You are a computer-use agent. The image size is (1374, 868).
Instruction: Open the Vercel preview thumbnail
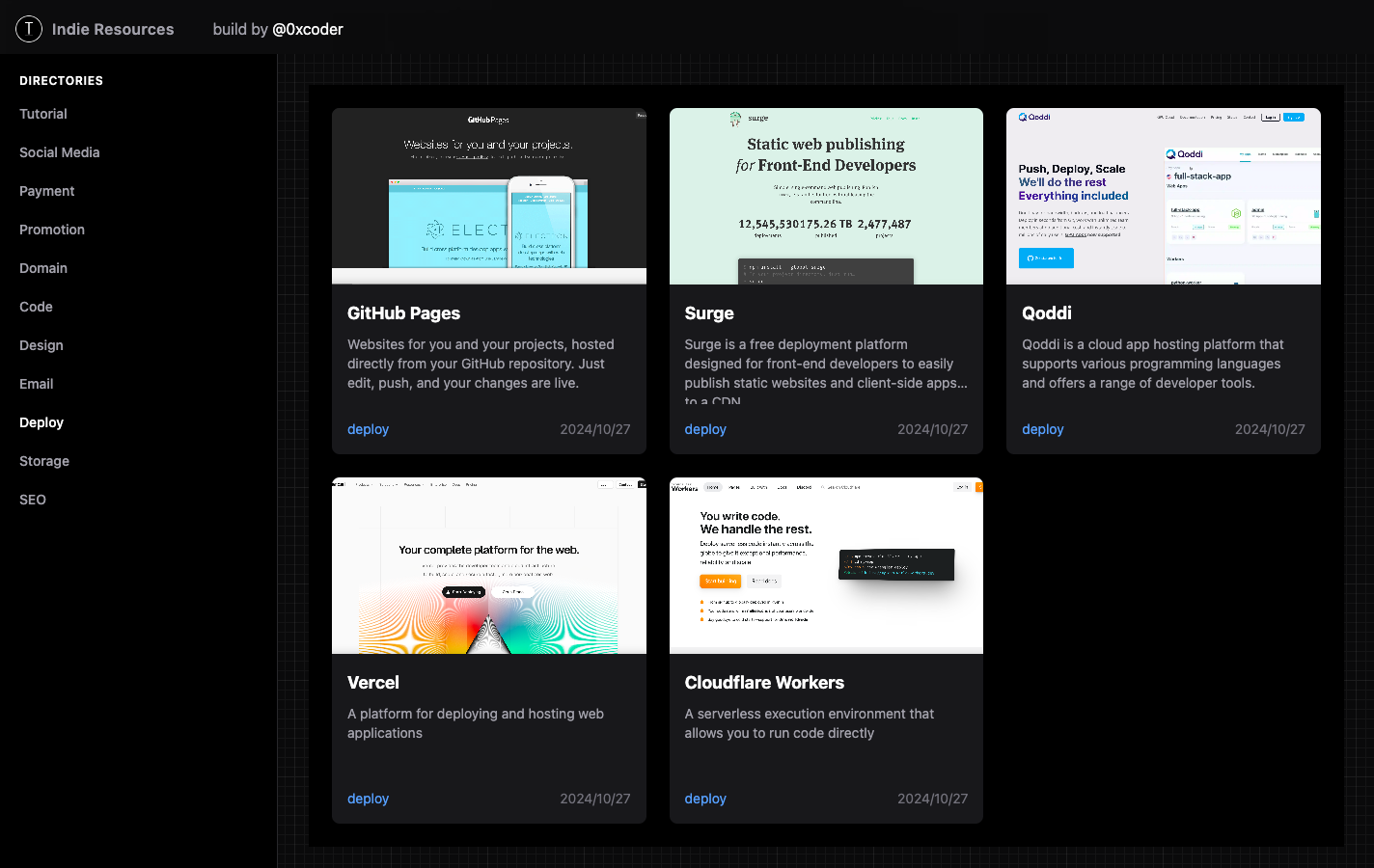point(488,565)
